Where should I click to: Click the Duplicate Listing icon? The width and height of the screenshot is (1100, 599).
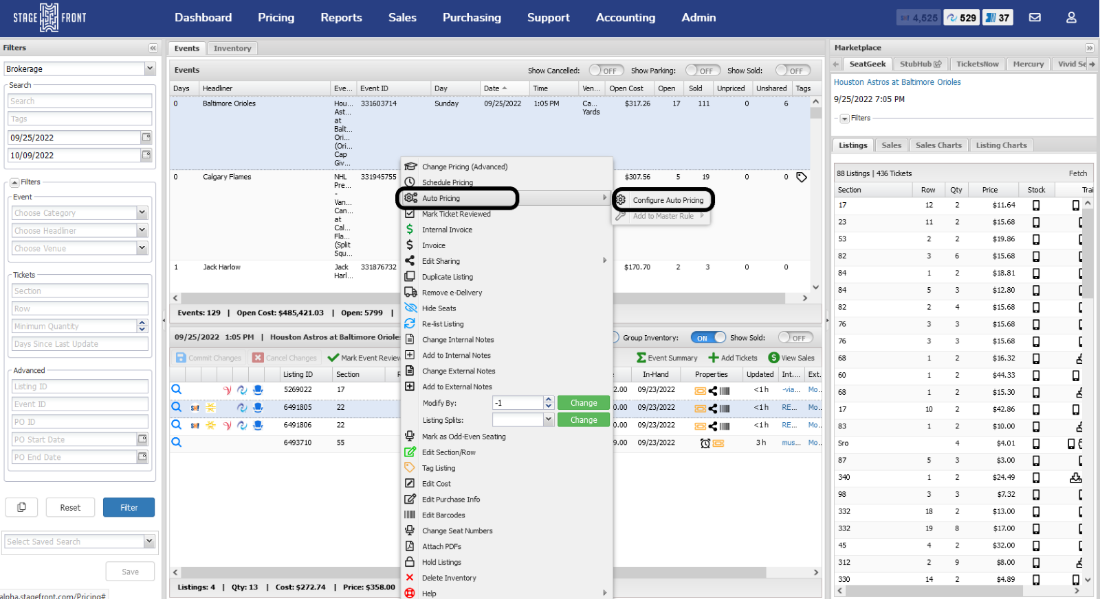[410, 276]
